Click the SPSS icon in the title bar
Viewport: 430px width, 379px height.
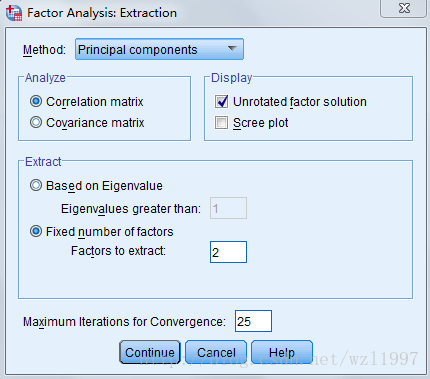[x=14, y=13]
